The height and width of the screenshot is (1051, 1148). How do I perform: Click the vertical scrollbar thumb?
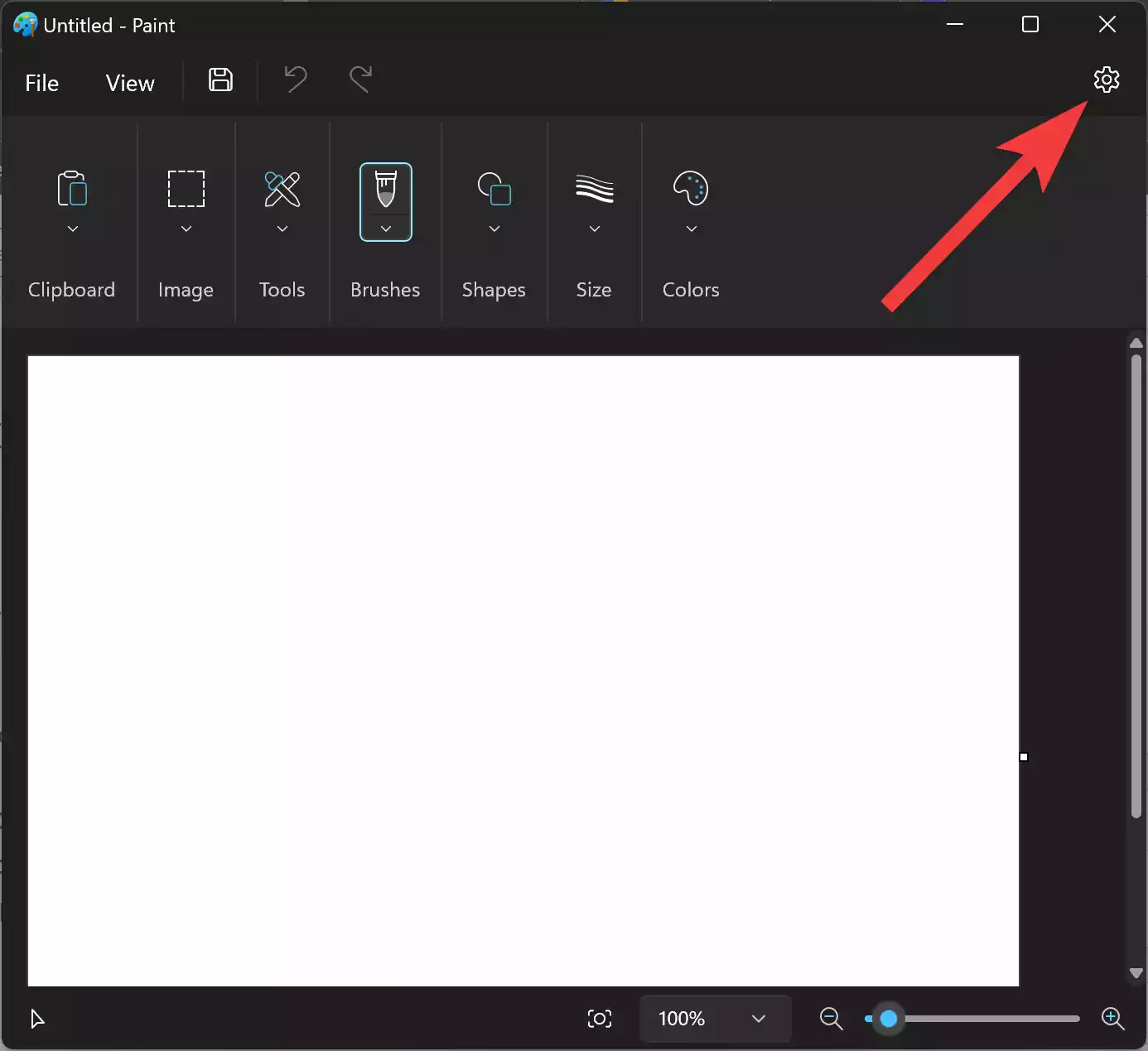(x=1136, y=586)
